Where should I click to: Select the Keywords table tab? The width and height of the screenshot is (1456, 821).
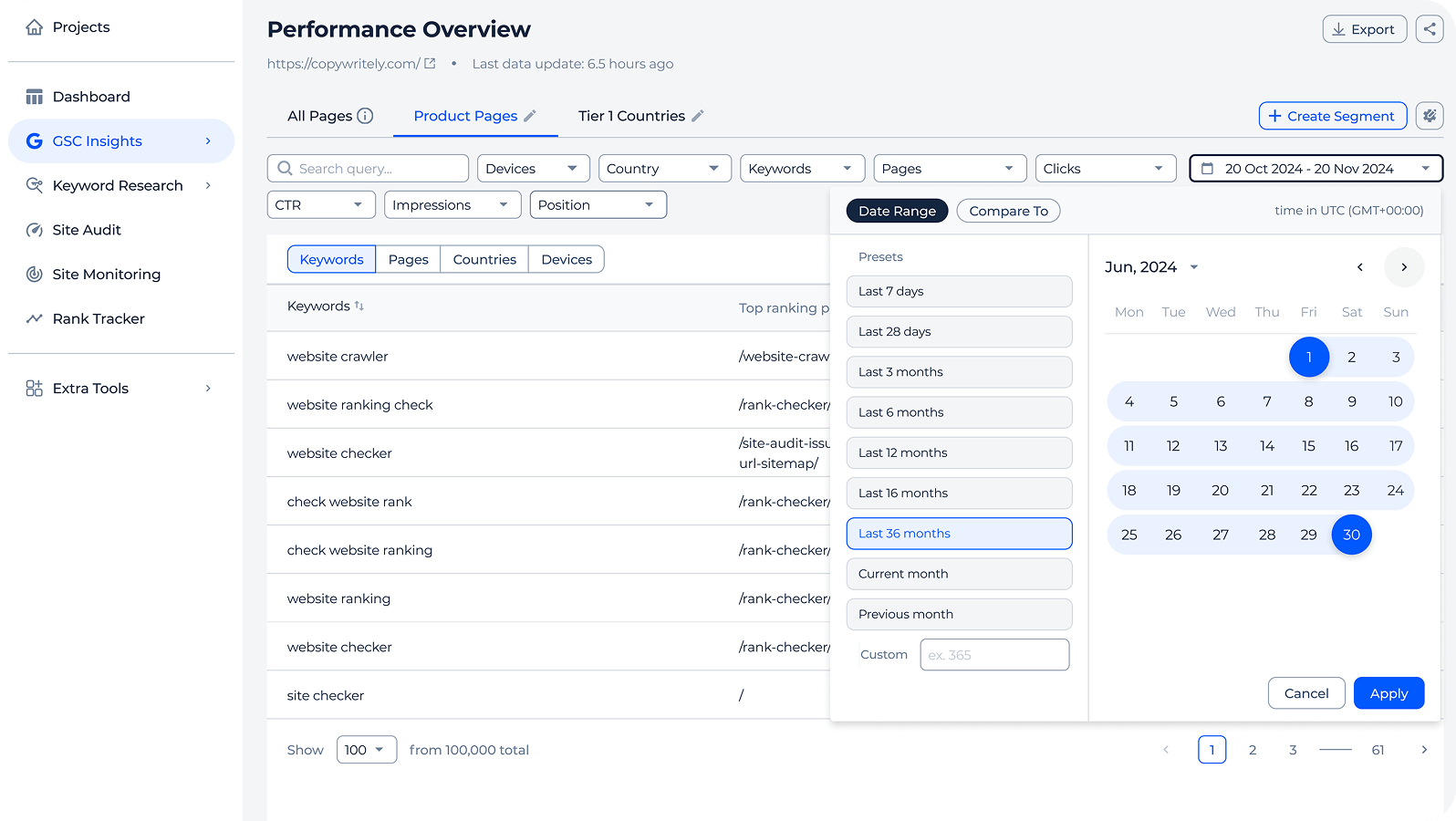[331, 260]
